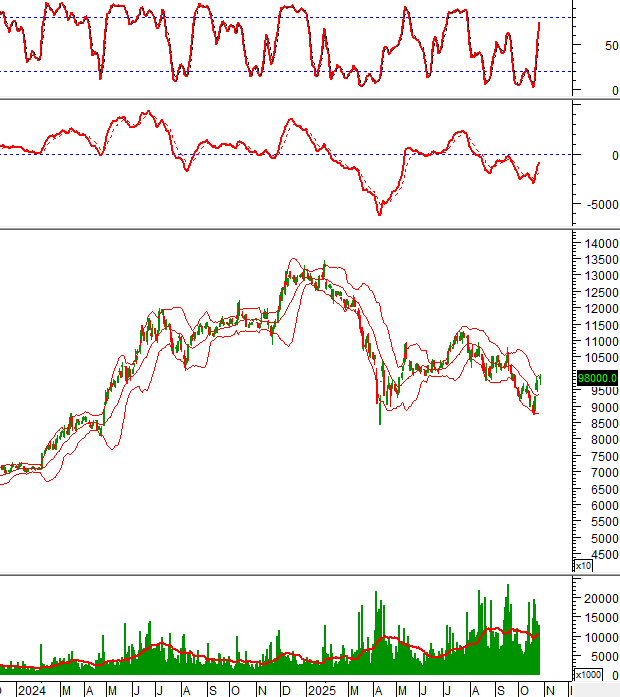Image resolution: width=620 pixels, height=697 pixels.
Task: Click the latest candlestick on the price chart
Action: [x=541, y=381]
